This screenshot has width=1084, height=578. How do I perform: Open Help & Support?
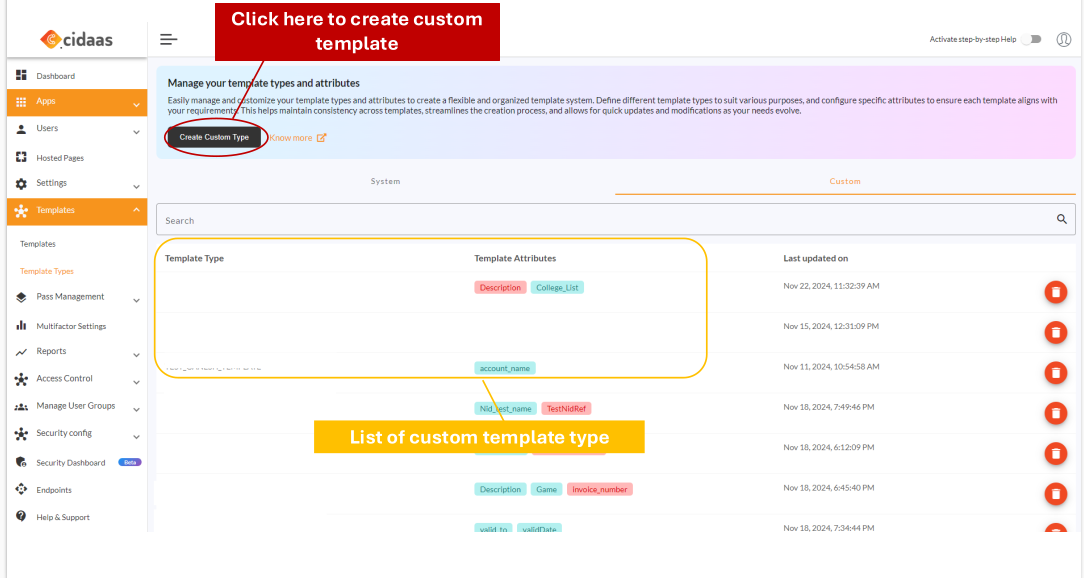[x=21, y=516]
